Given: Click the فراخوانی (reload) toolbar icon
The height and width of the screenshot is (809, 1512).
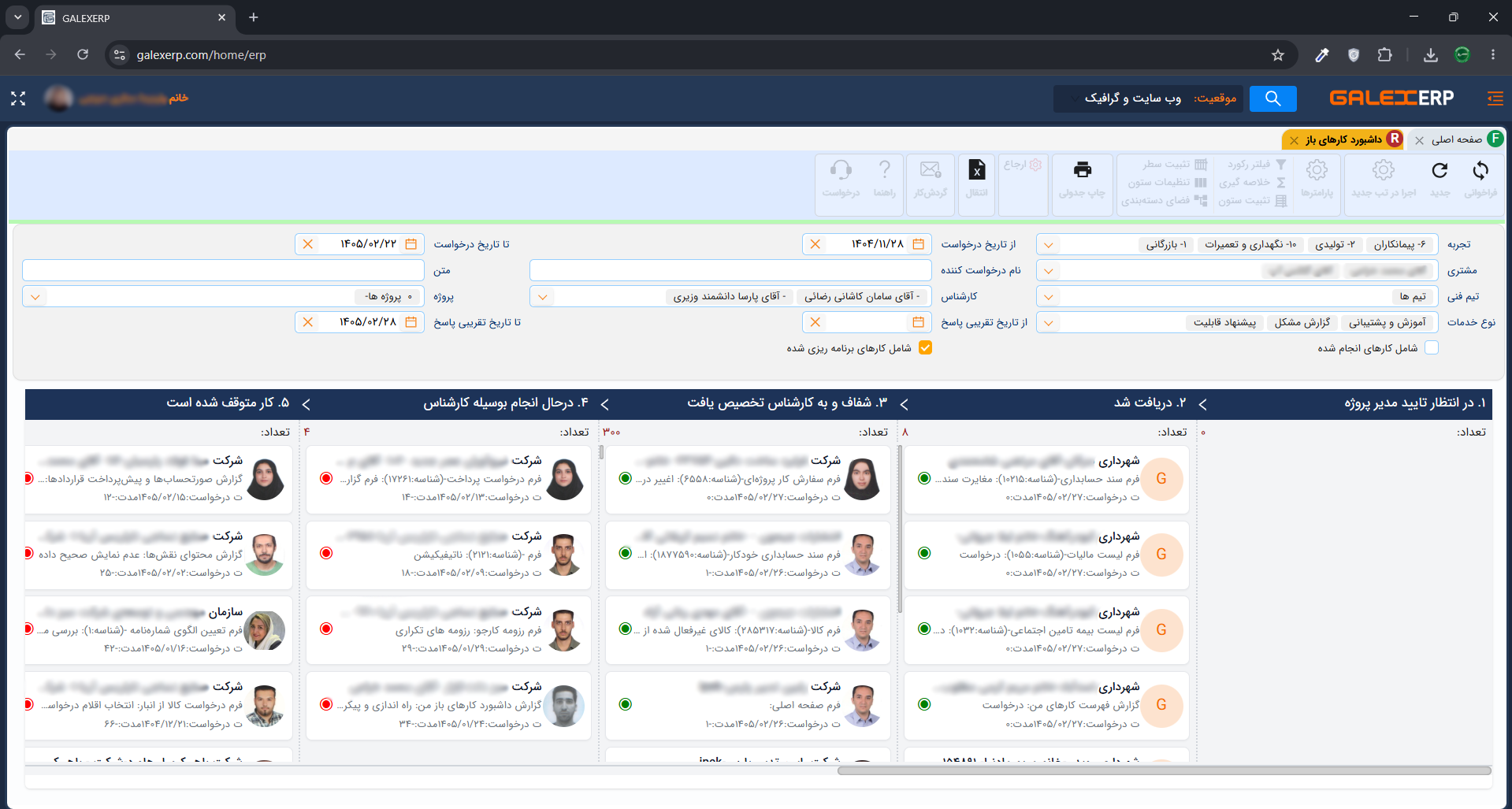Looking at the screenshot, I should [x=1480, y=170].
